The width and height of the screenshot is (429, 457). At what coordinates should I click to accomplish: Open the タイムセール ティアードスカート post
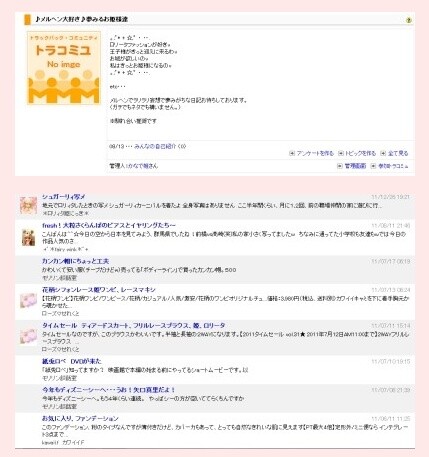point(134,325)
